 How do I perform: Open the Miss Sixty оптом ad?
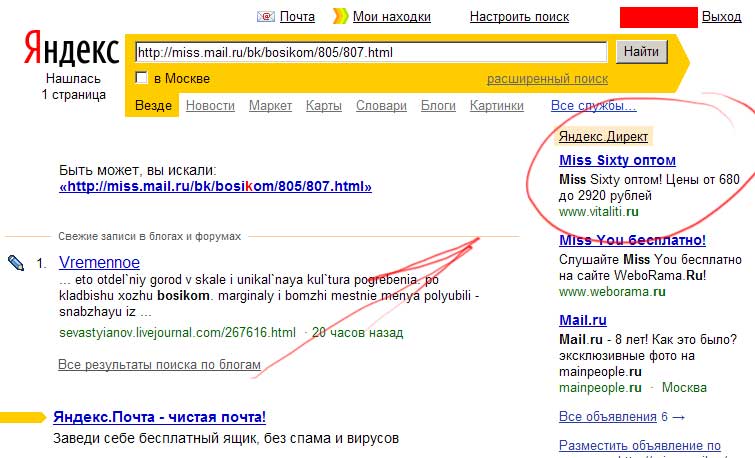(x=617, y=160)
